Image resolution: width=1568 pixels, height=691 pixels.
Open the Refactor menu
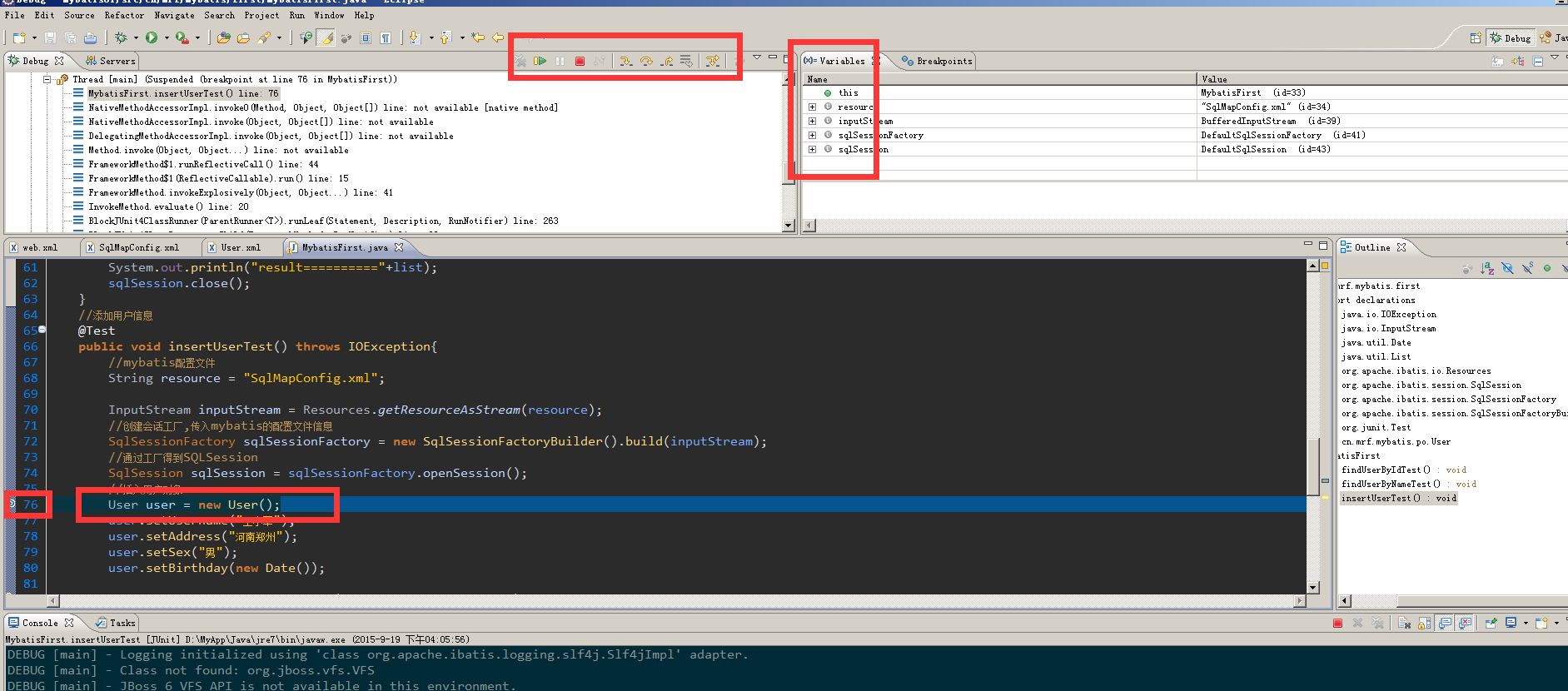[x=124, y=15]
